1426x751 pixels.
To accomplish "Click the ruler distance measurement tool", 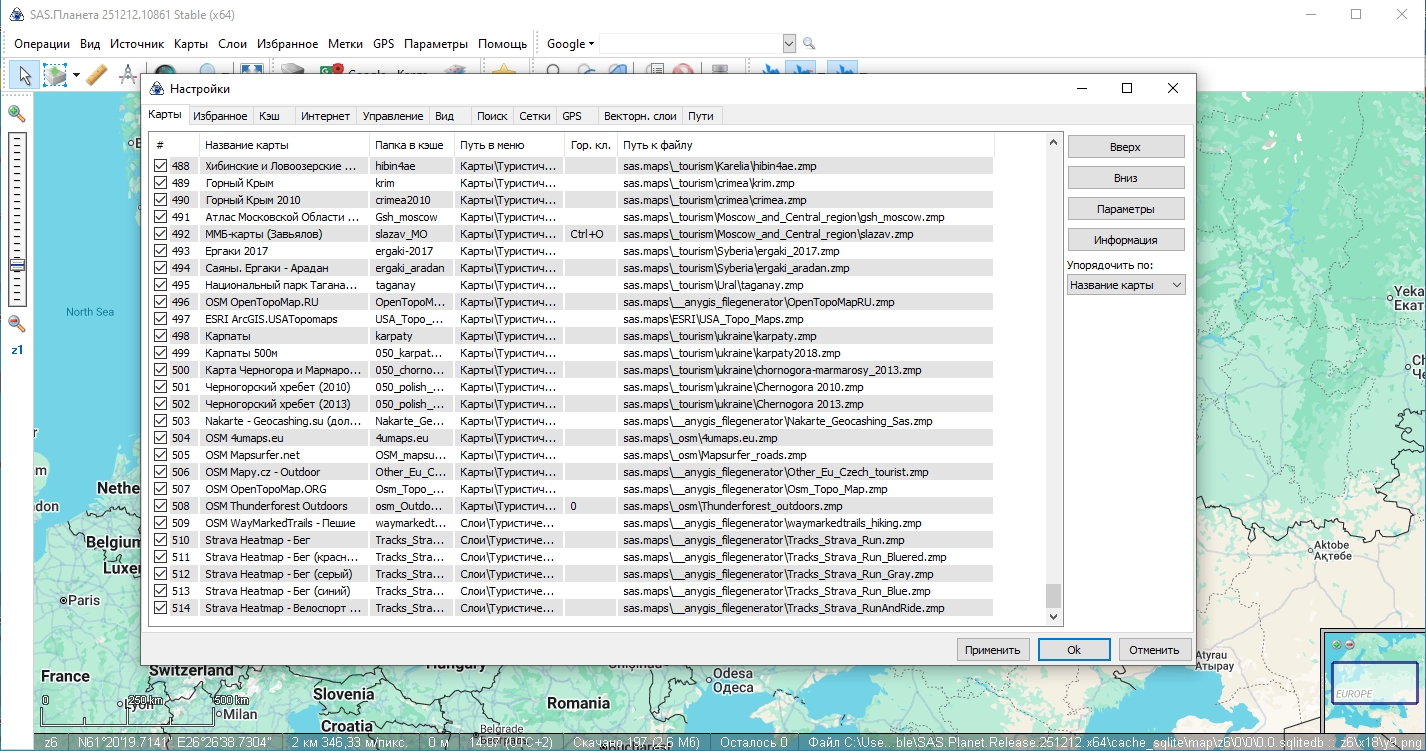I will tap(96, 74).
